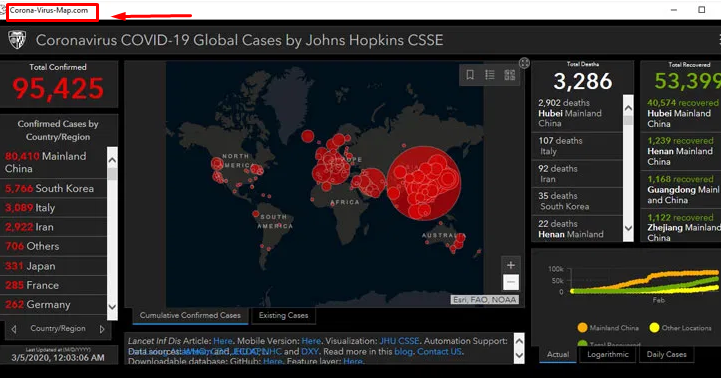Maximize the Corona-Virus-Map.com window
Screen dimensions: 721x378
point(702,10)
